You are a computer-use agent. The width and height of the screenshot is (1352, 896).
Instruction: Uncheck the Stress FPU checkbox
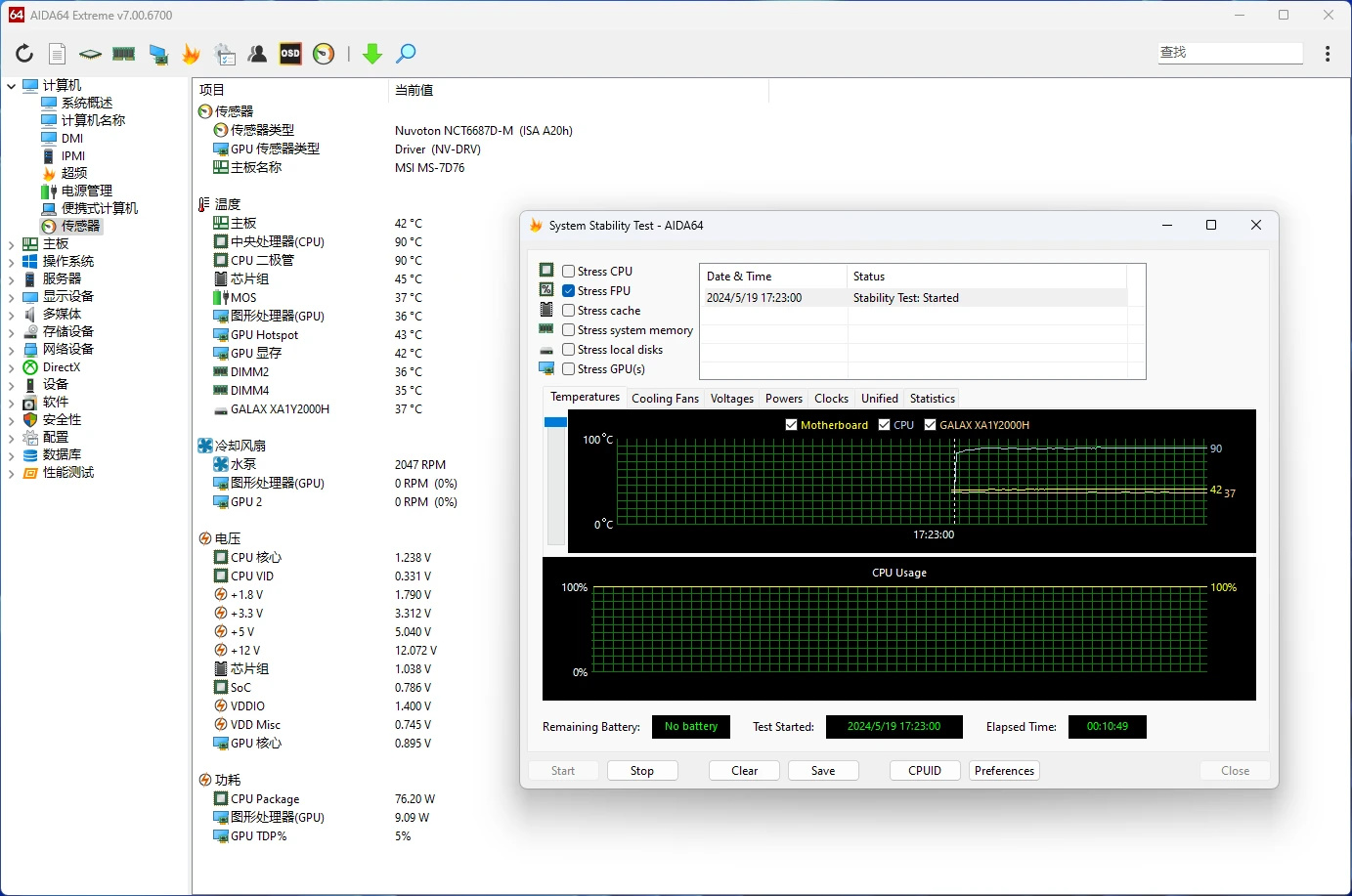[569, 291]
